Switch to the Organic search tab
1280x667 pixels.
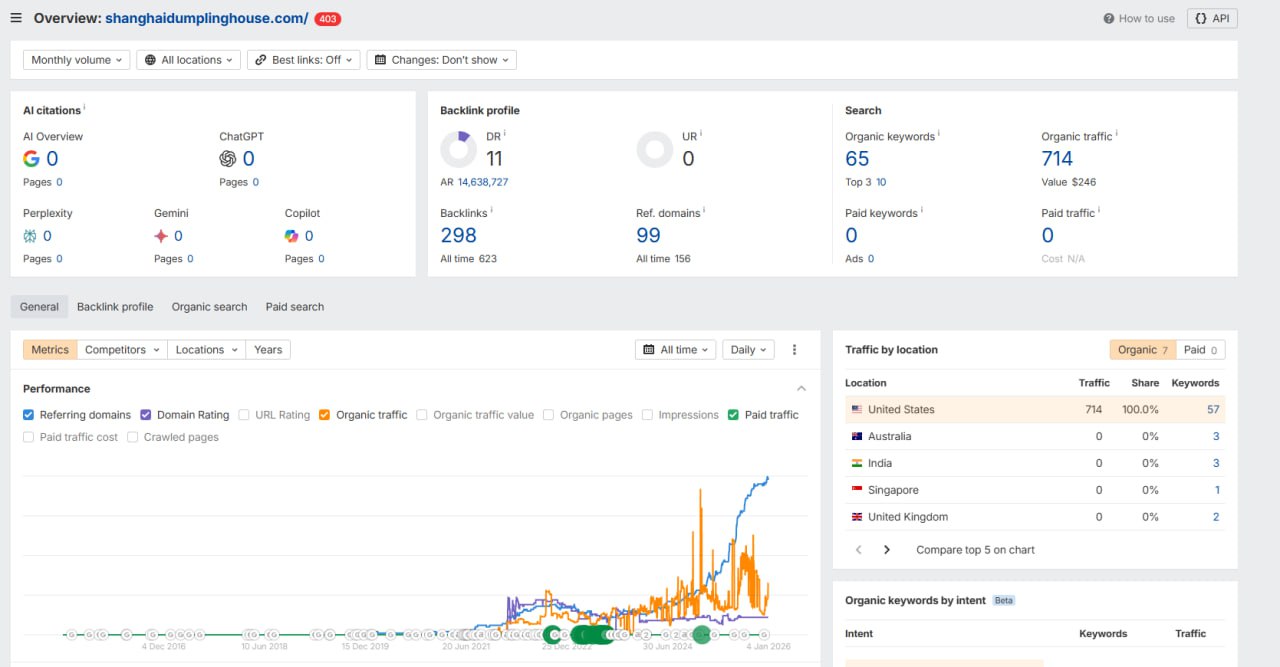click(209, 307)
